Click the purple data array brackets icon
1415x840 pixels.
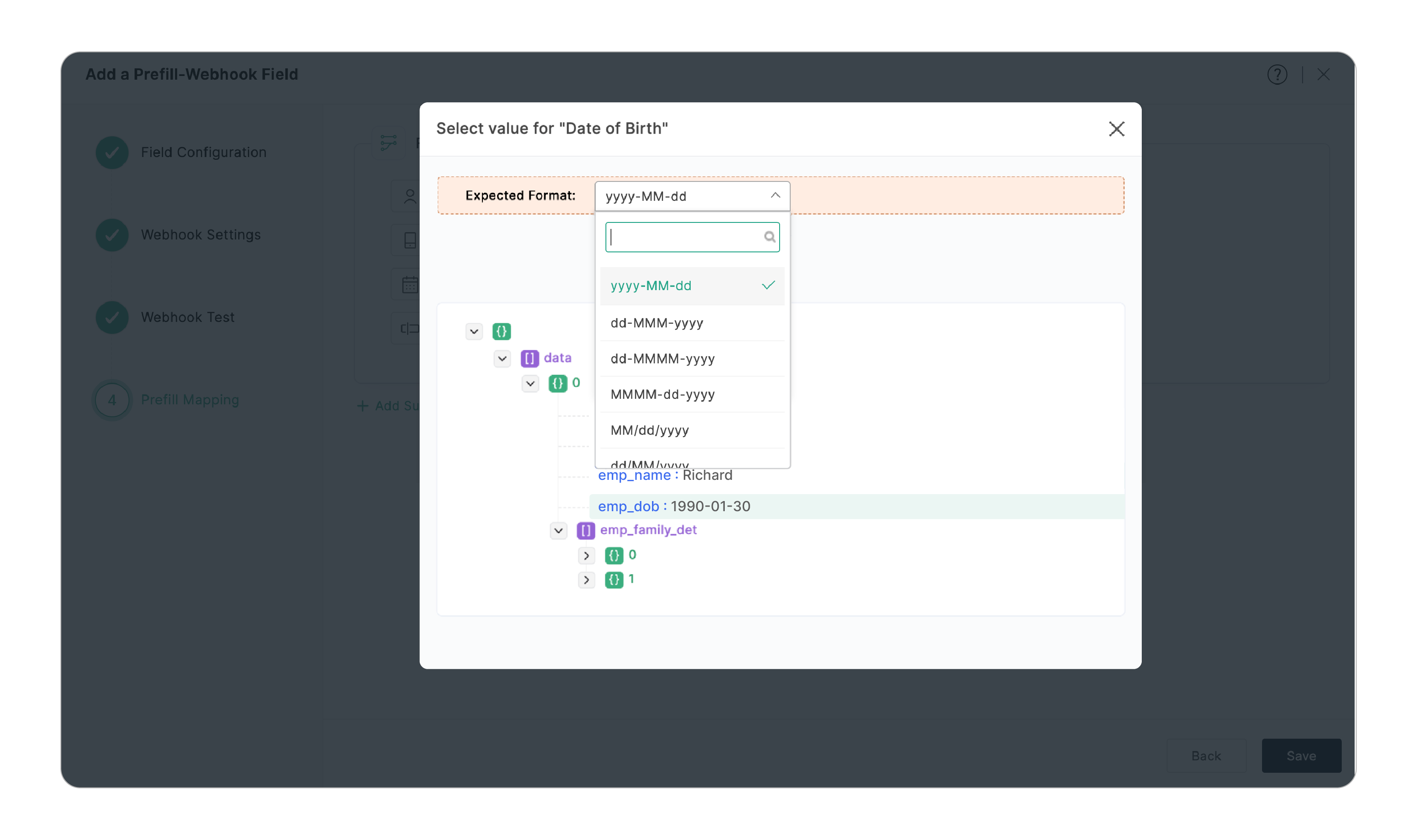(x=529, y=358)
